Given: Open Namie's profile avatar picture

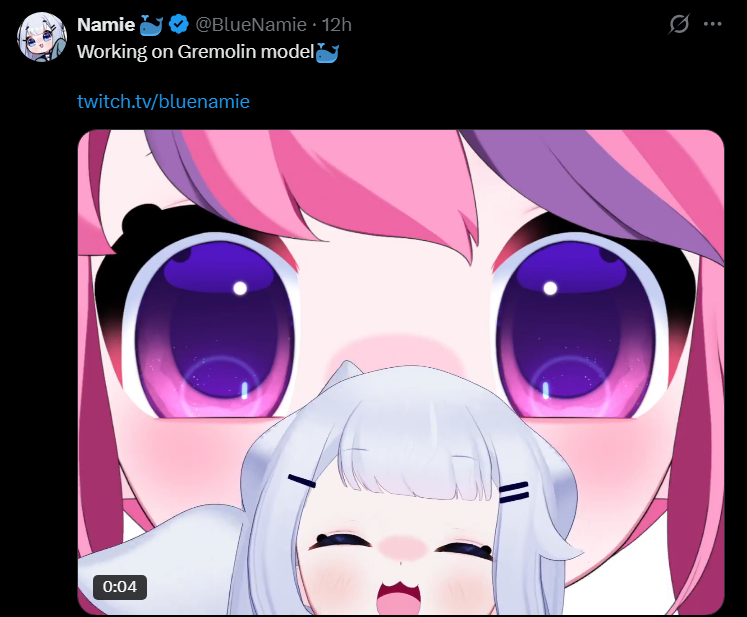Looking at the screenshot, I should [42, 37].
